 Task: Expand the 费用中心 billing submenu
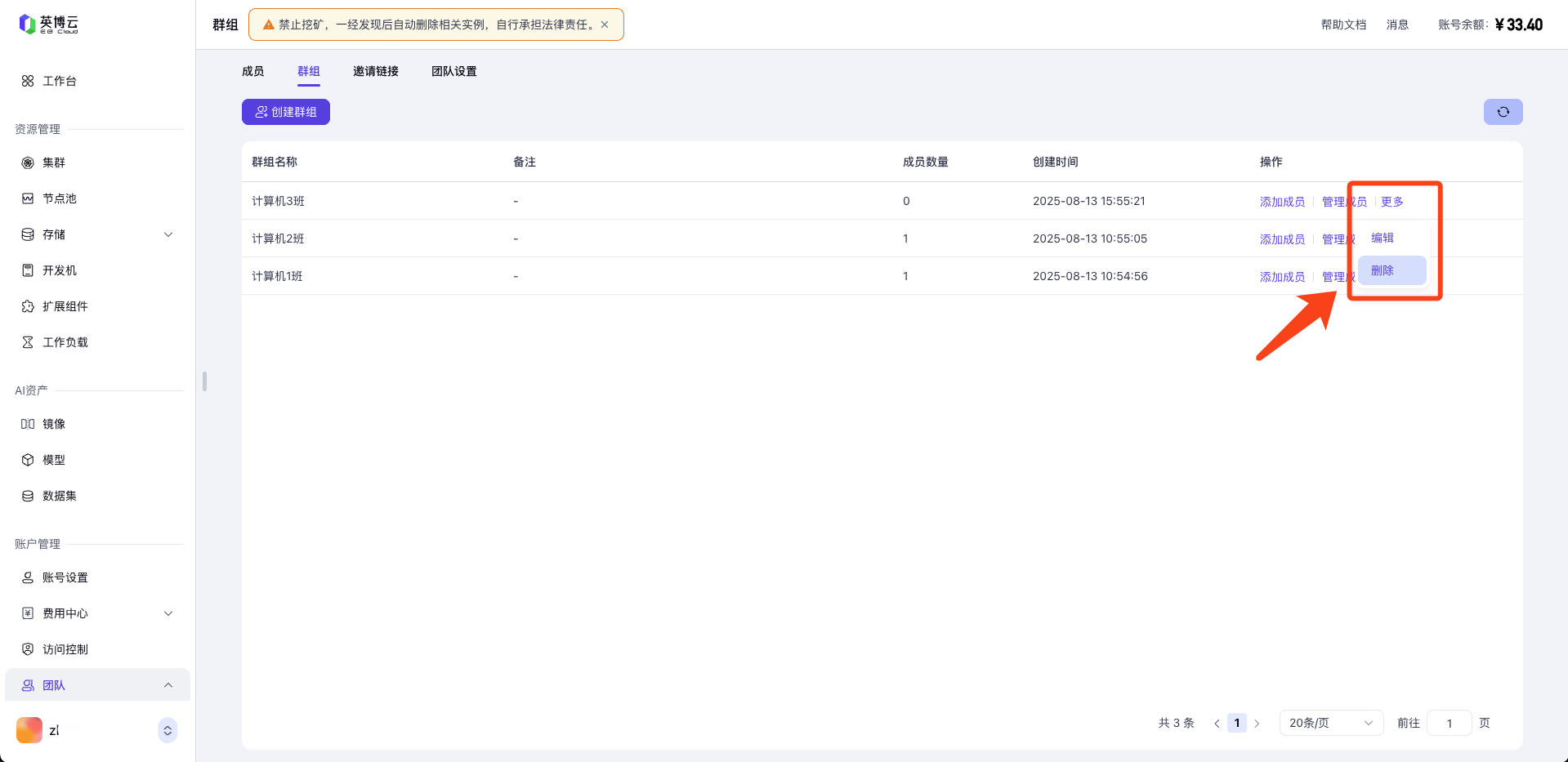(x=168, y=613)
